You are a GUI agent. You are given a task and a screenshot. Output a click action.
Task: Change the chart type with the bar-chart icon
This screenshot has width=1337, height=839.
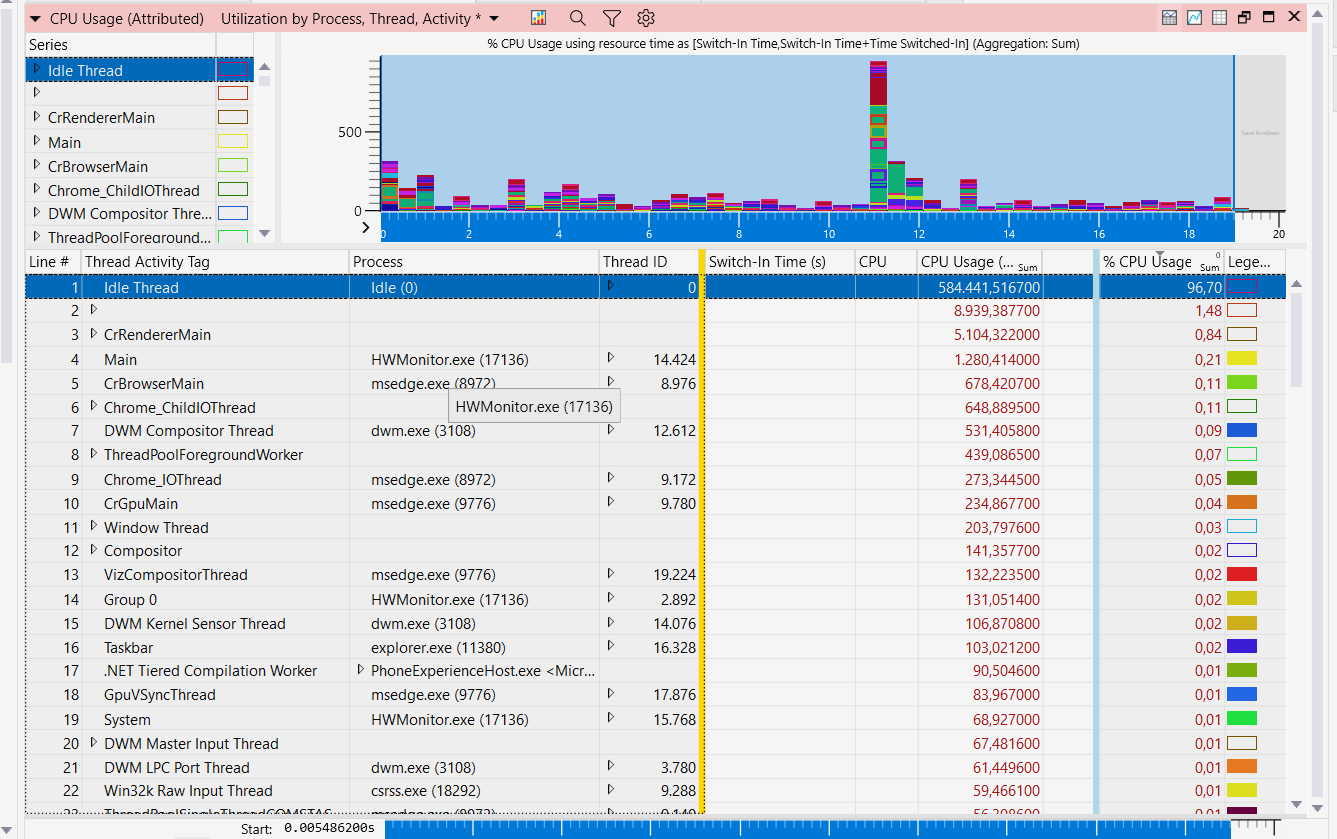(x=539, y=18)
